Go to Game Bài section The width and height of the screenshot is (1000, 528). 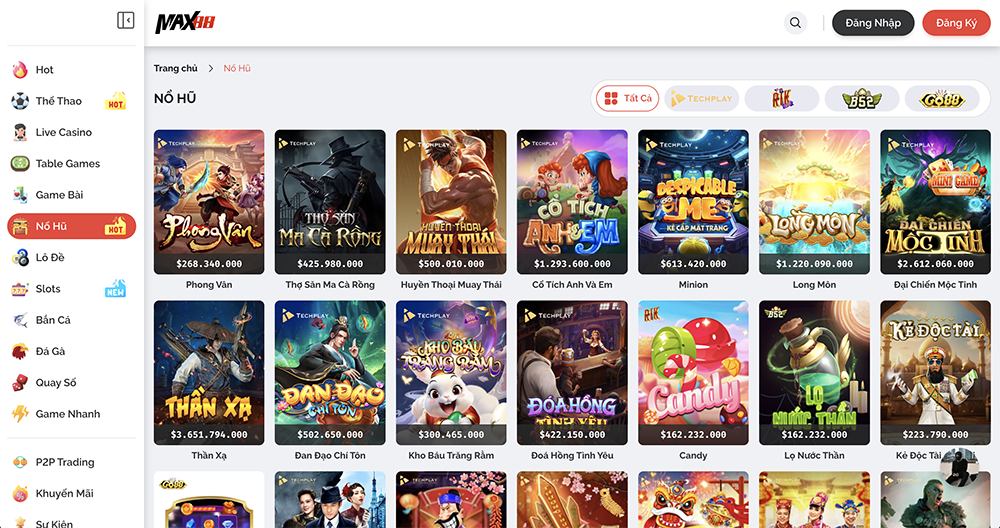point(71,194)
